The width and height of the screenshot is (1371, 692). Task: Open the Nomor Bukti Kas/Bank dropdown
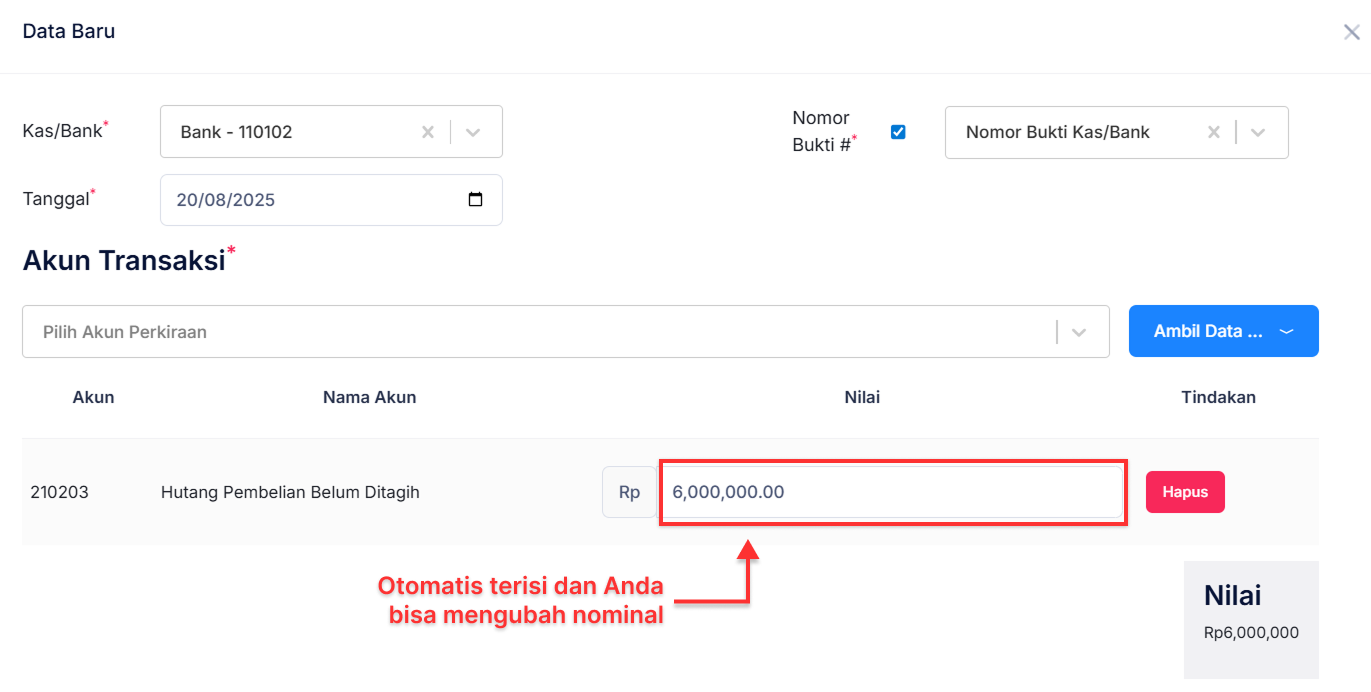(x=1259, y=131)
